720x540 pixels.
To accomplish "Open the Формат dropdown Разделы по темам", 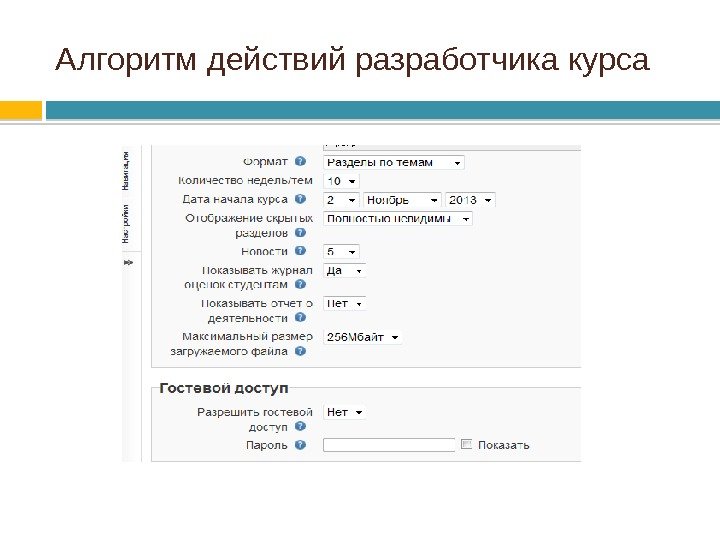I will [x=394, y=163].
